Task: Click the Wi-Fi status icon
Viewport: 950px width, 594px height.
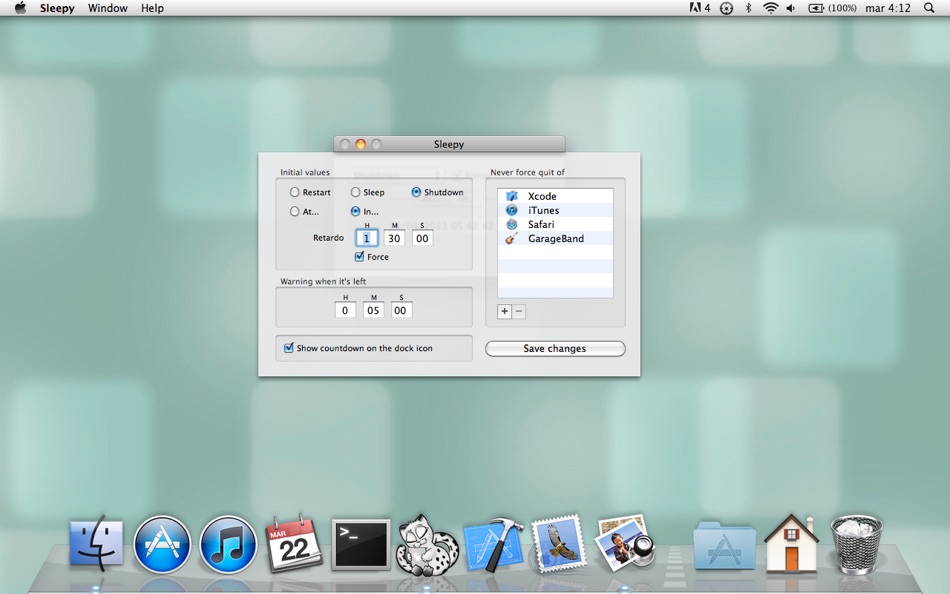Action: pos(770,8)
